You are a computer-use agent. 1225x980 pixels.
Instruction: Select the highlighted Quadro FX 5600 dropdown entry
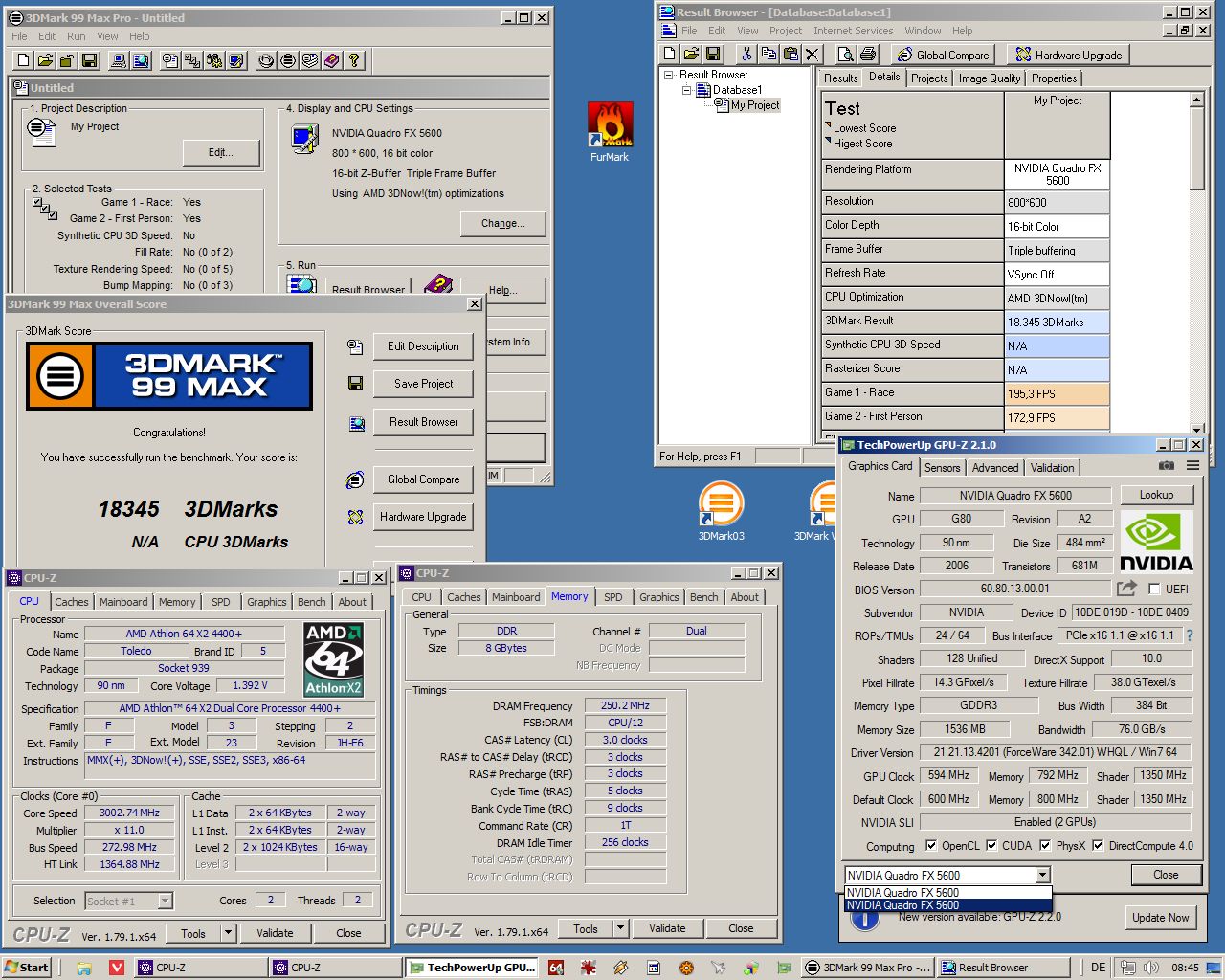(947, 905)
